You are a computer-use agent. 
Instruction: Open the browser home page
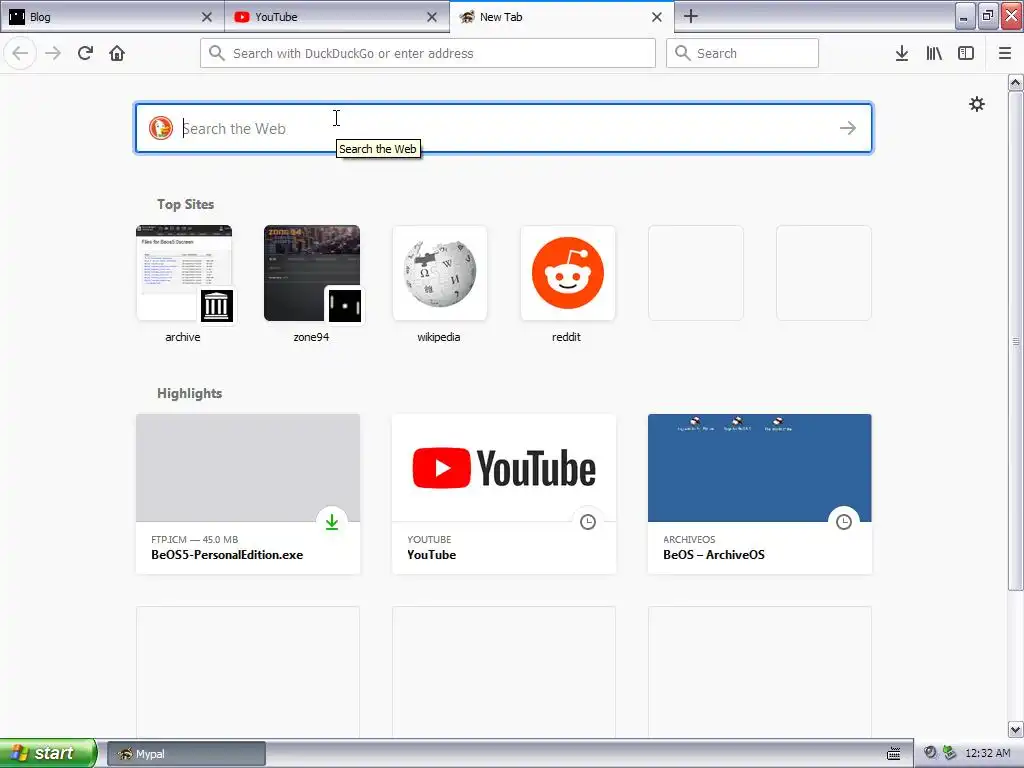pos(117,53)
